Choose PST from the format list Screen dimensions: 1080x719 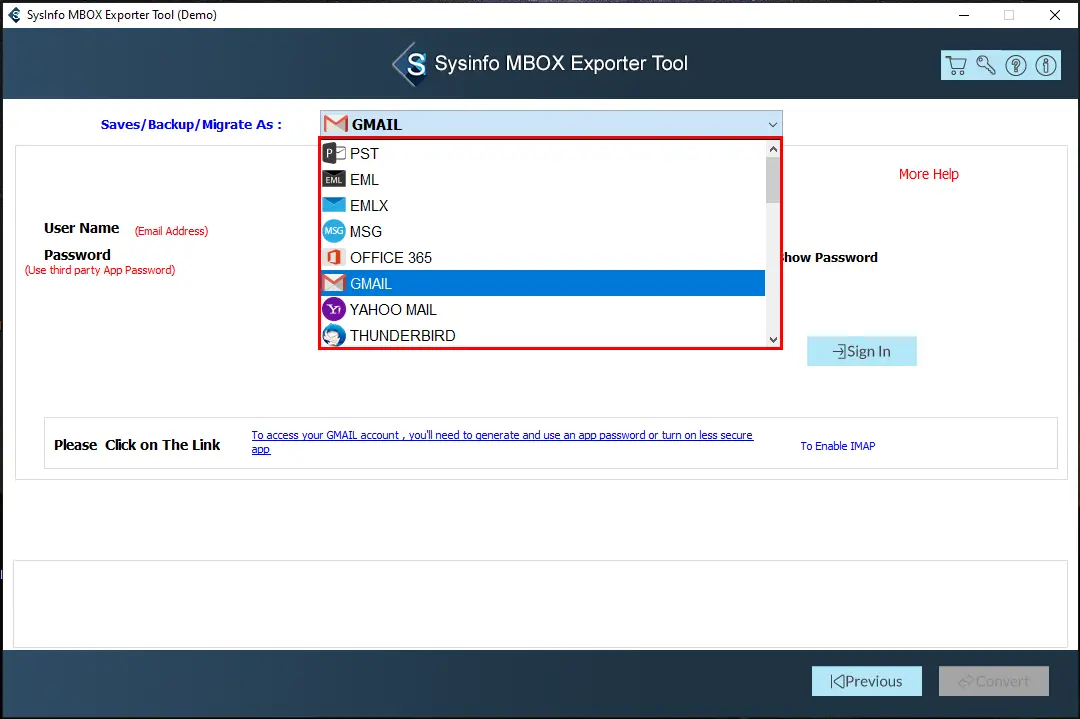(543, 153)
